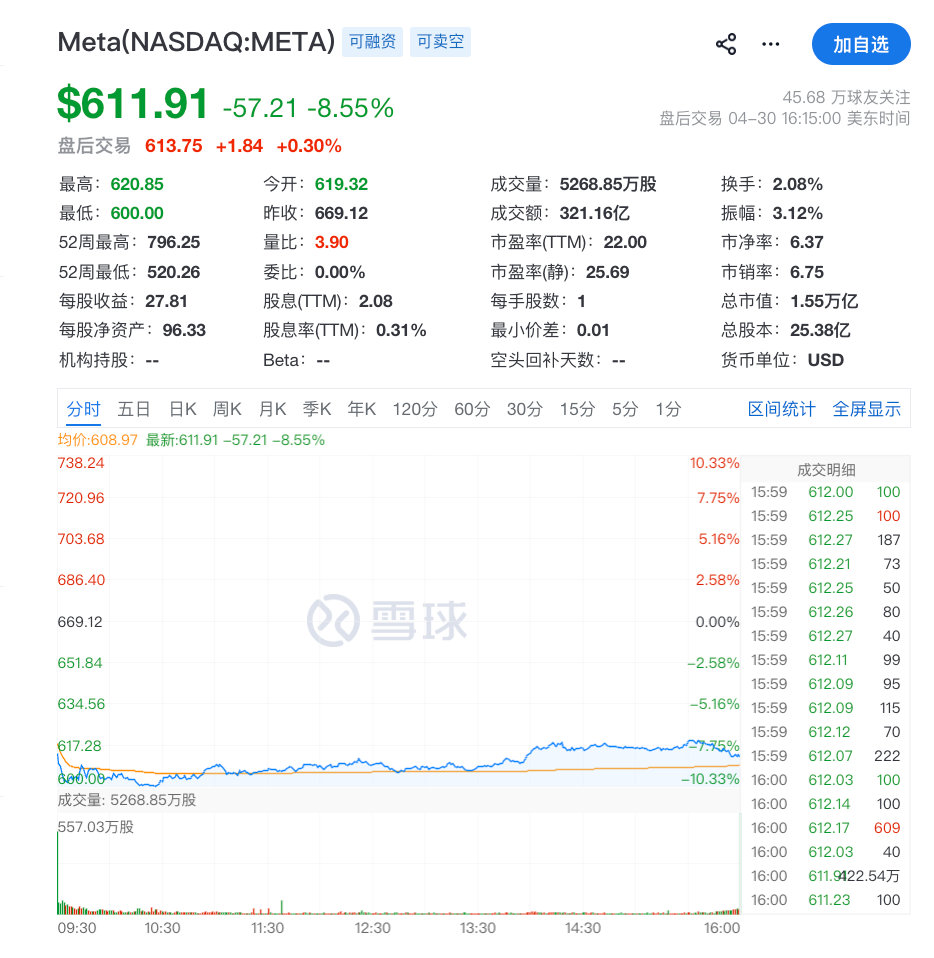Viewport: 934px width, 958px height.
Task: Click the 总市值 value 1.55万亿
Action: pyautogui.click(x=824, y=301)
